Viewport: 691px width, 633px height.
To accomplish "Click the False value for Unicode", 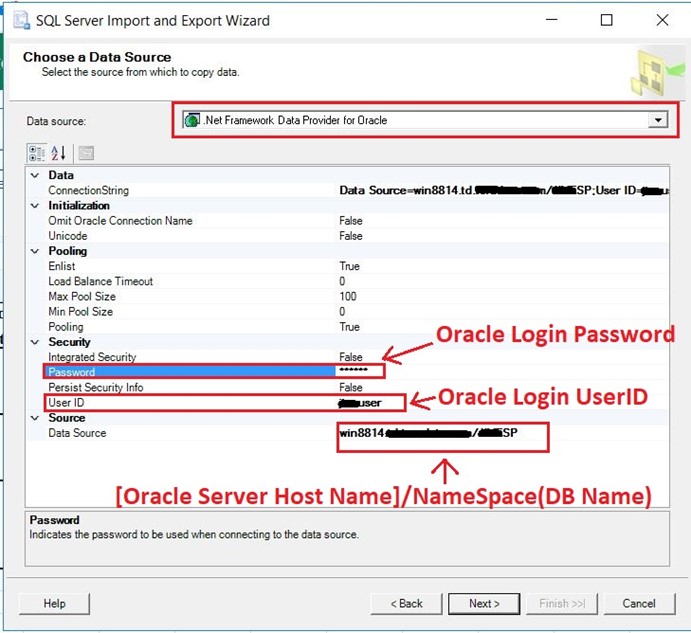I will [x=351, y=236].
